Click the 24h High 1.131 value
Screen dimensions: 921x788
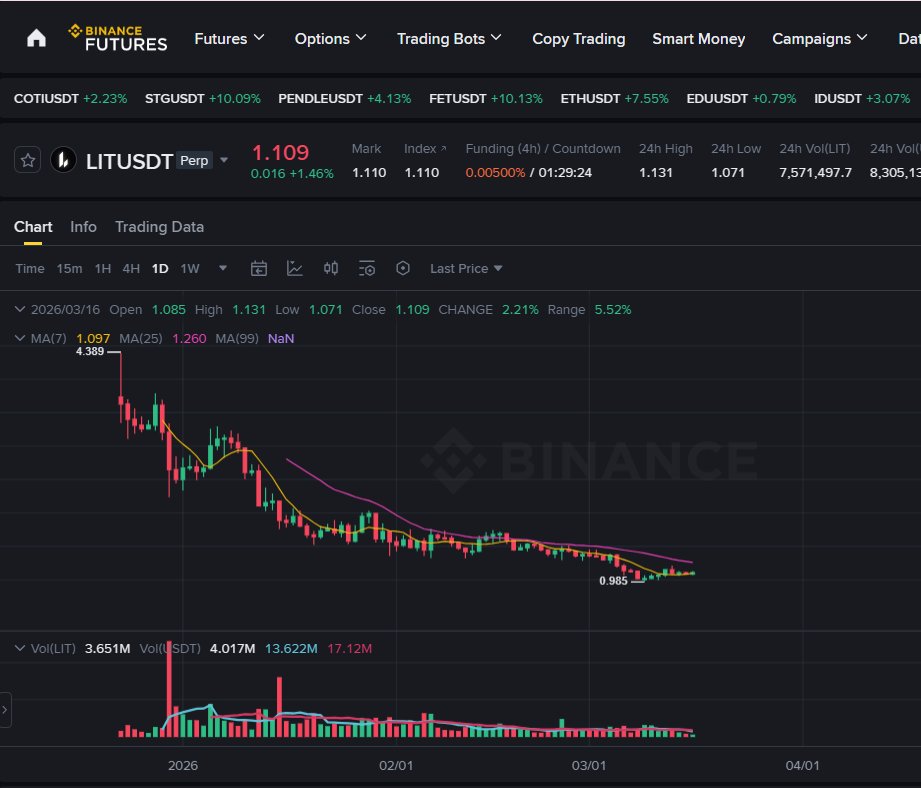click(x=656, y=173)
